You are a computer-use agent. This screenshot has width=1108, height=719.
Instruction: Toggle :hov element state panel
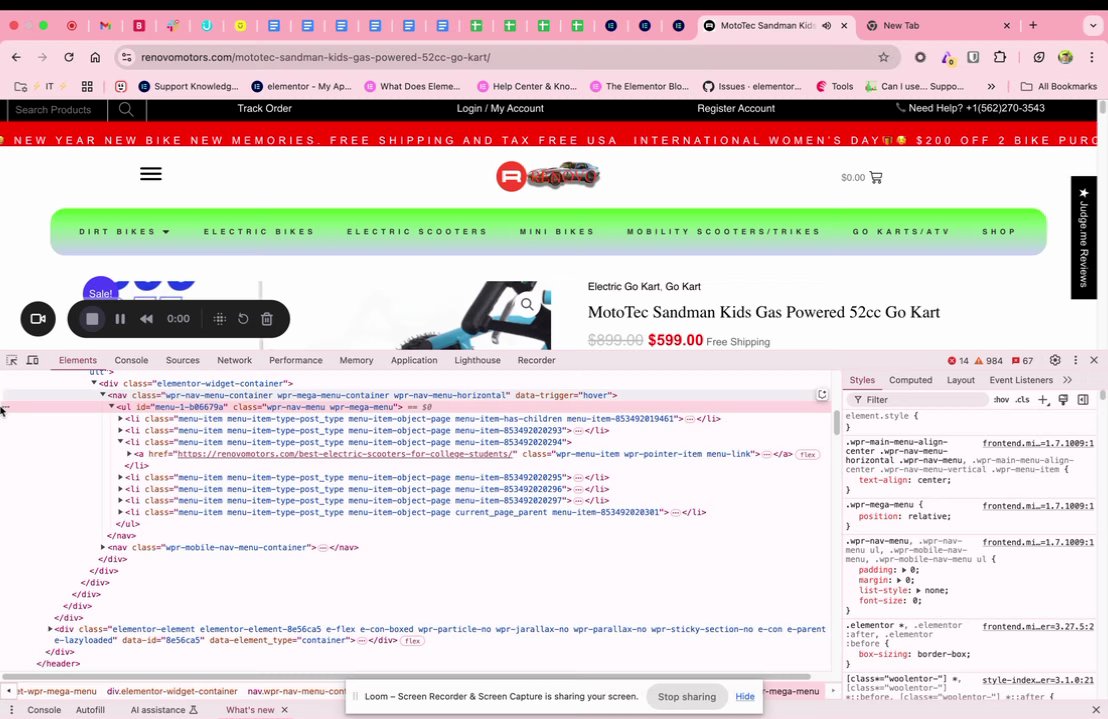tap(1001, 400)
